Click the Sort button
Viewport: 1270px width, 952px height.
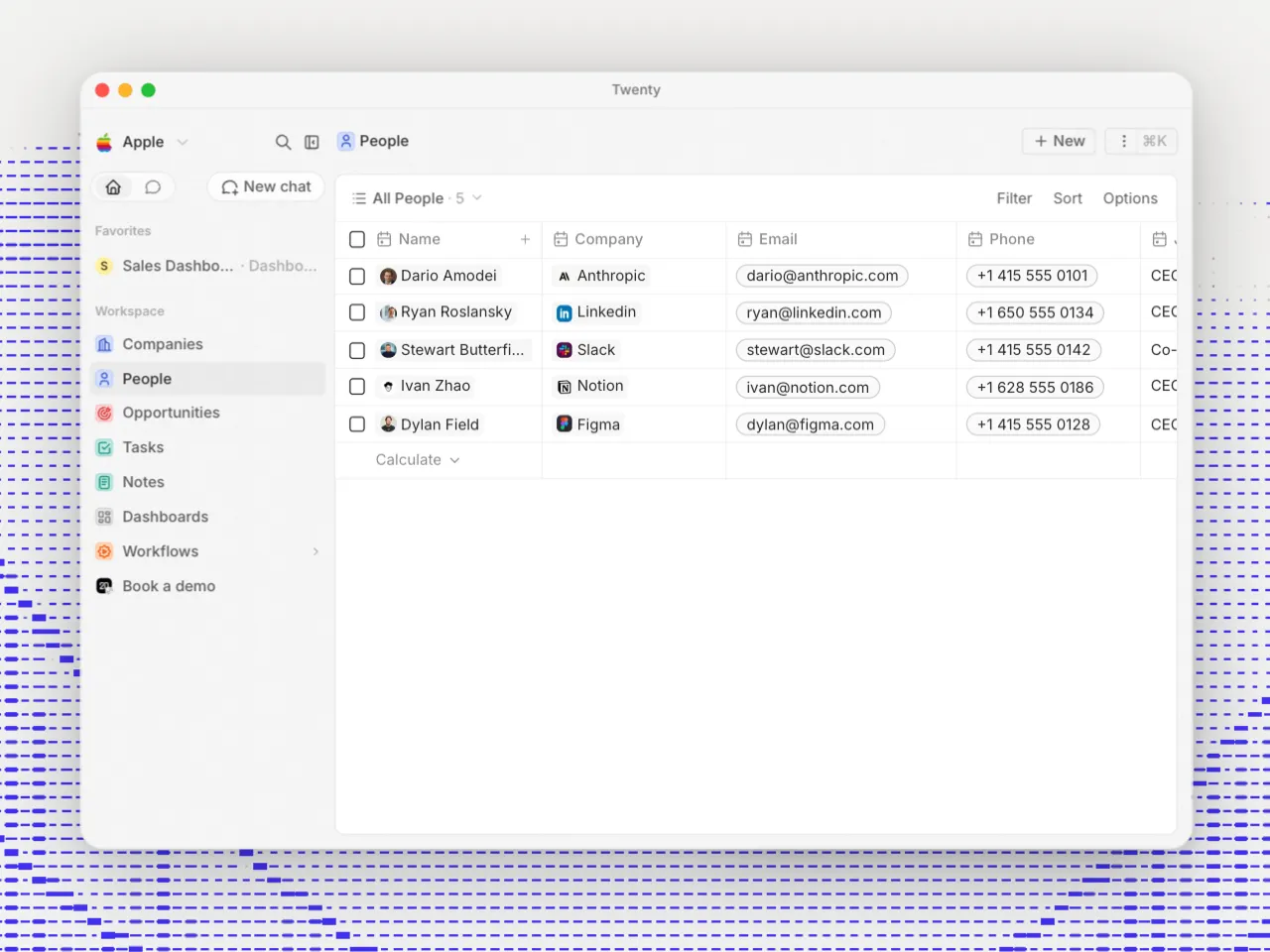click(x=1068, y=198)
